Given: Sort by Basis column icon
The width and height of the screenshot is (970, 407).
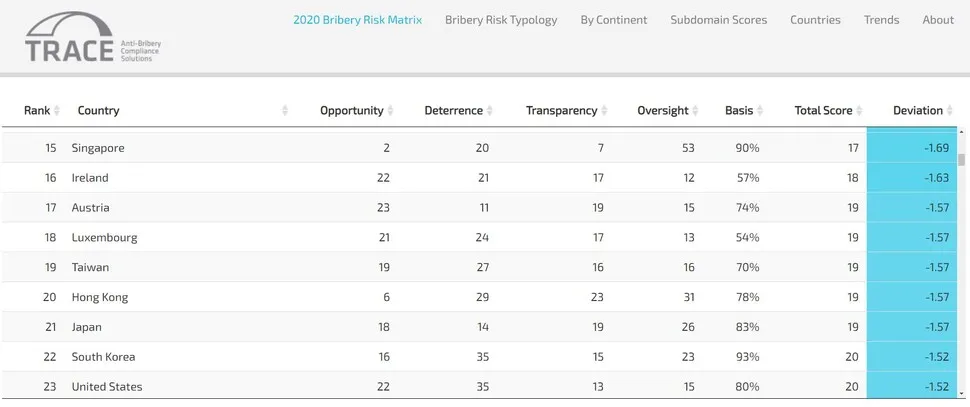Looking at the screenshot, I should (761, 111).
